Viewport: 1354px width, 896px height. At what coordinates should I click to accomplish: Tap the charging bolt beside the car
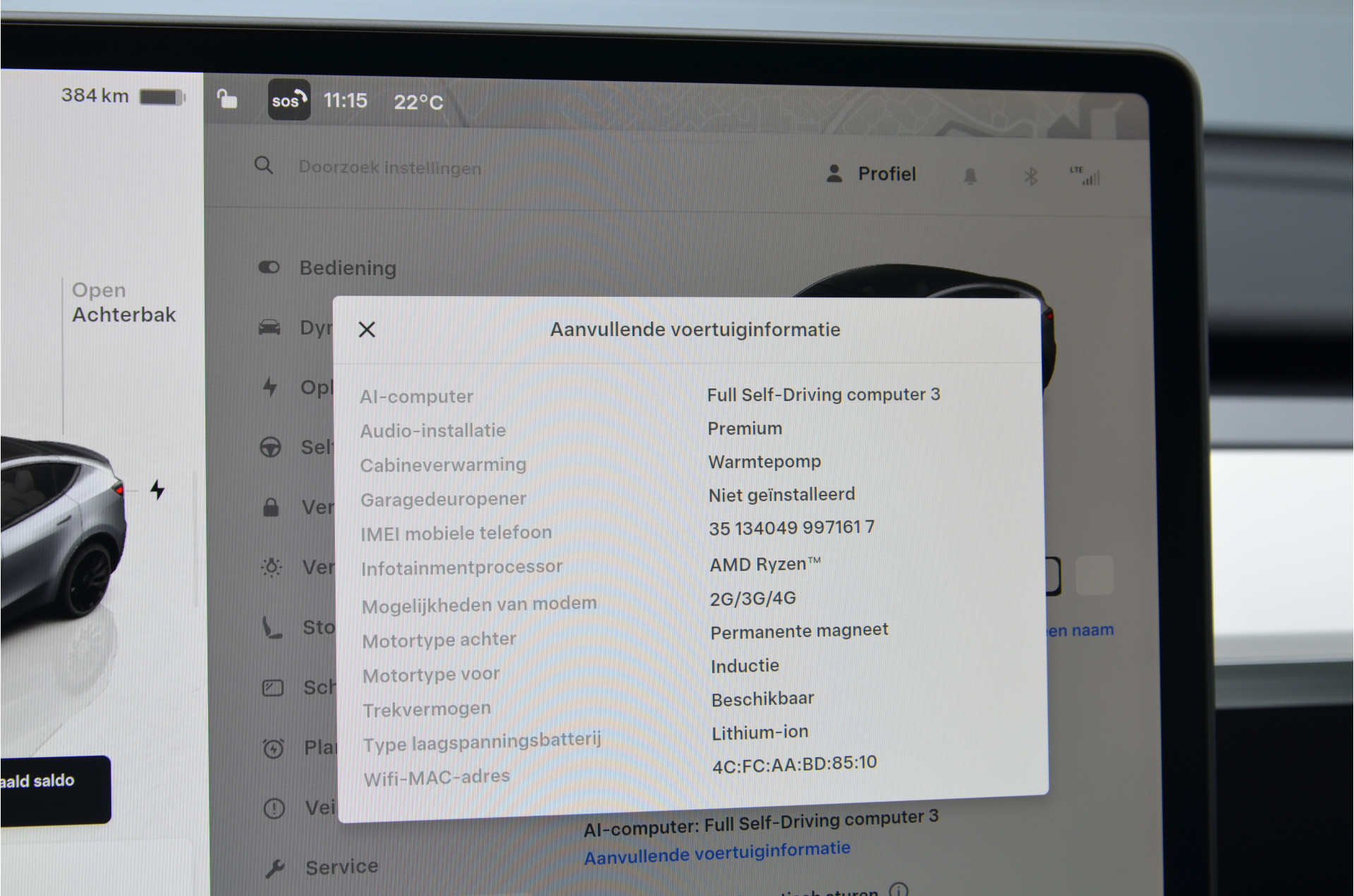pos(158,489)
